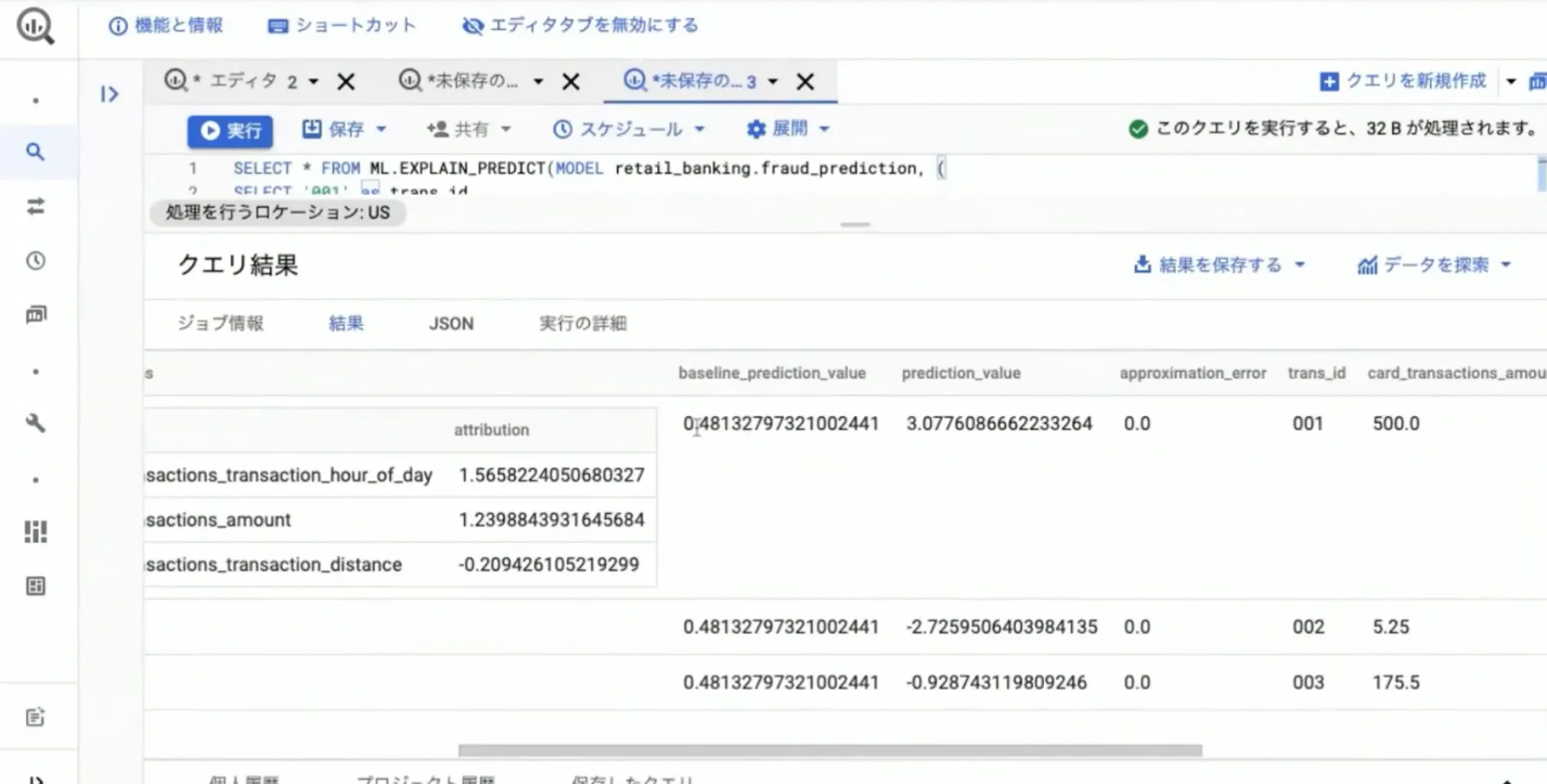Open 結果を保存する dropdown

click(x=1220, y=265)
